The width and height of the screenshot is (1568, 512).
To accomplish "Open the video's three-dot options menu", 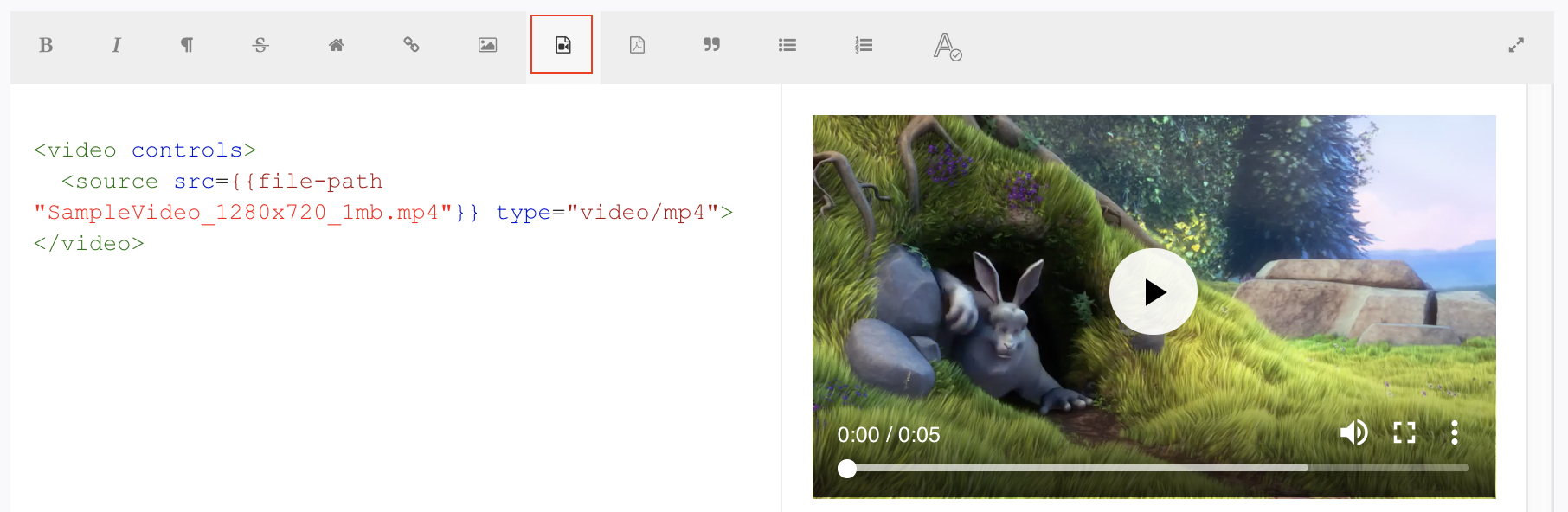I will [1454, 432].
